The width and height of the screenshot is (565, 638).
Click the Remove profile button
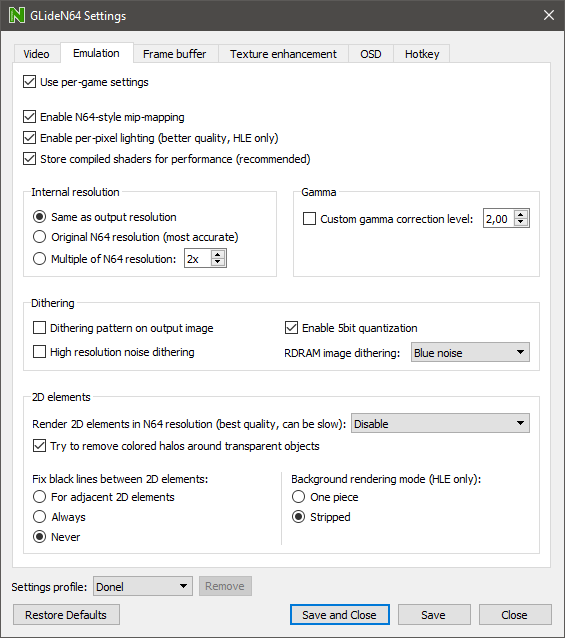coord(225,586)
